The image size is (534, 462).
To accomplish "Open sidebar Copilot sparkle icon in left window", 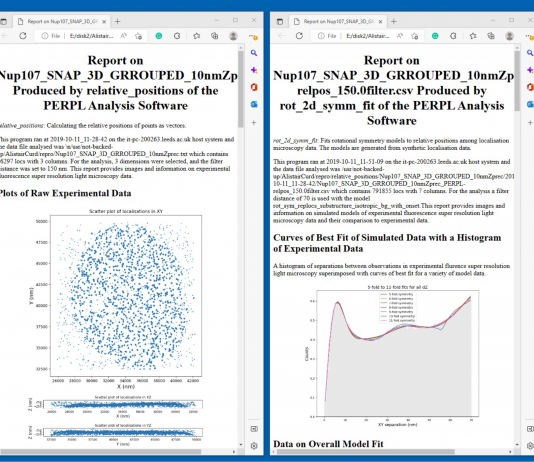I will click(254, 70).
